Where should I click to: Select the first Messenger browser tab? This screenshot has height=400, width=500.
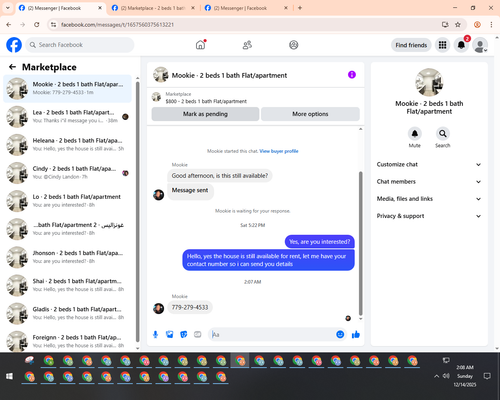click(x=60, y=8)
